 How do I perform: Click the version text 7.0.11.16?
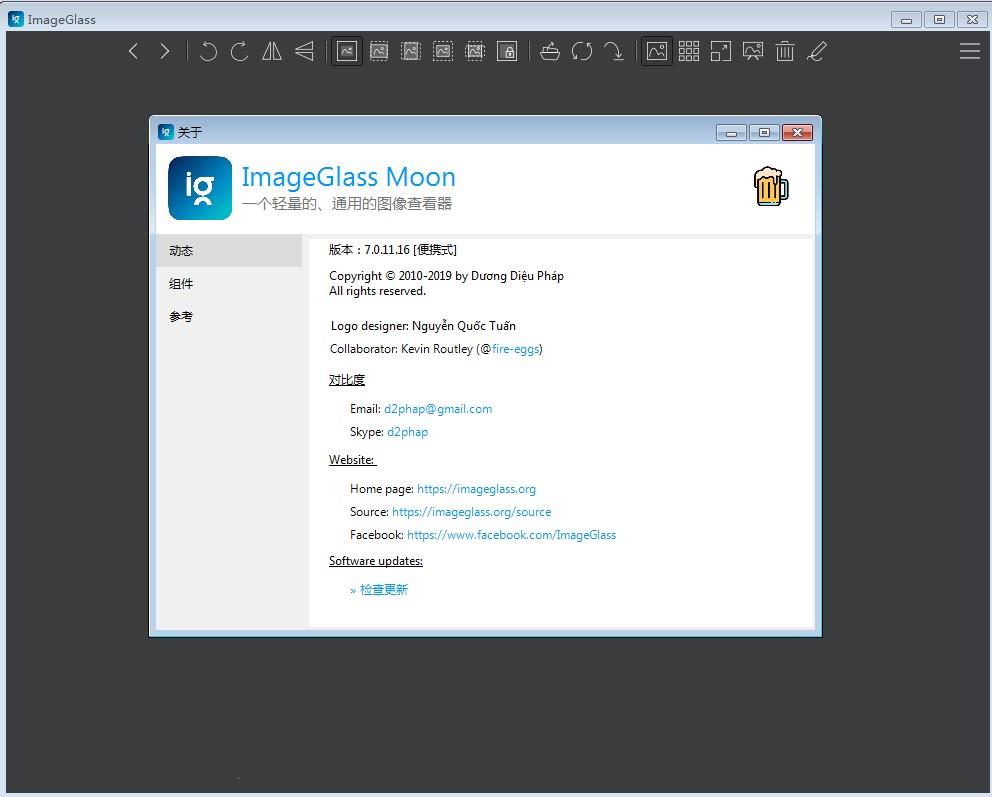387,250
